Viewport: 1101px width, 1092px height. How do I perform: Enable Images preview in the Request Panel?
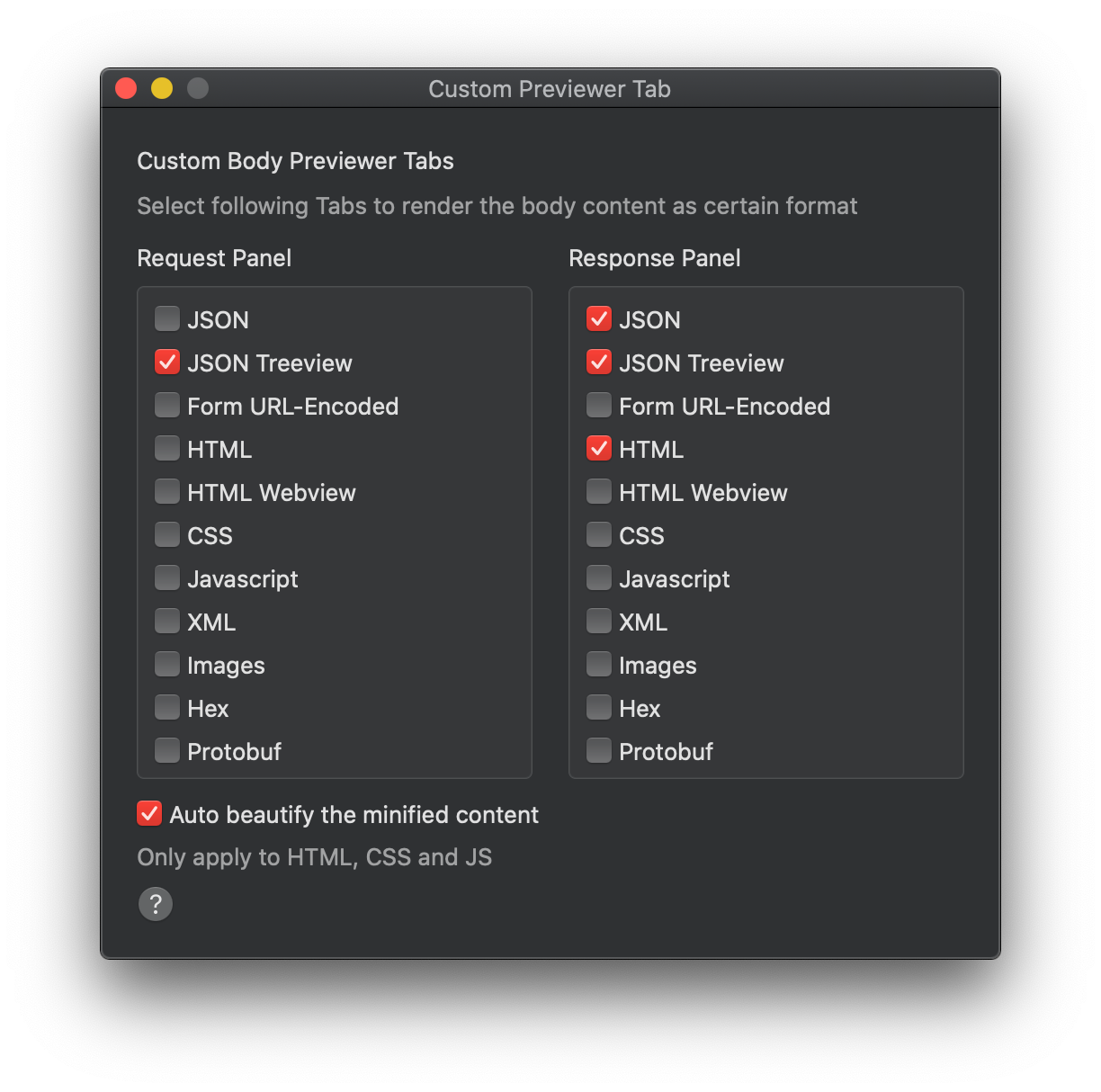click(x=167, y=664)
